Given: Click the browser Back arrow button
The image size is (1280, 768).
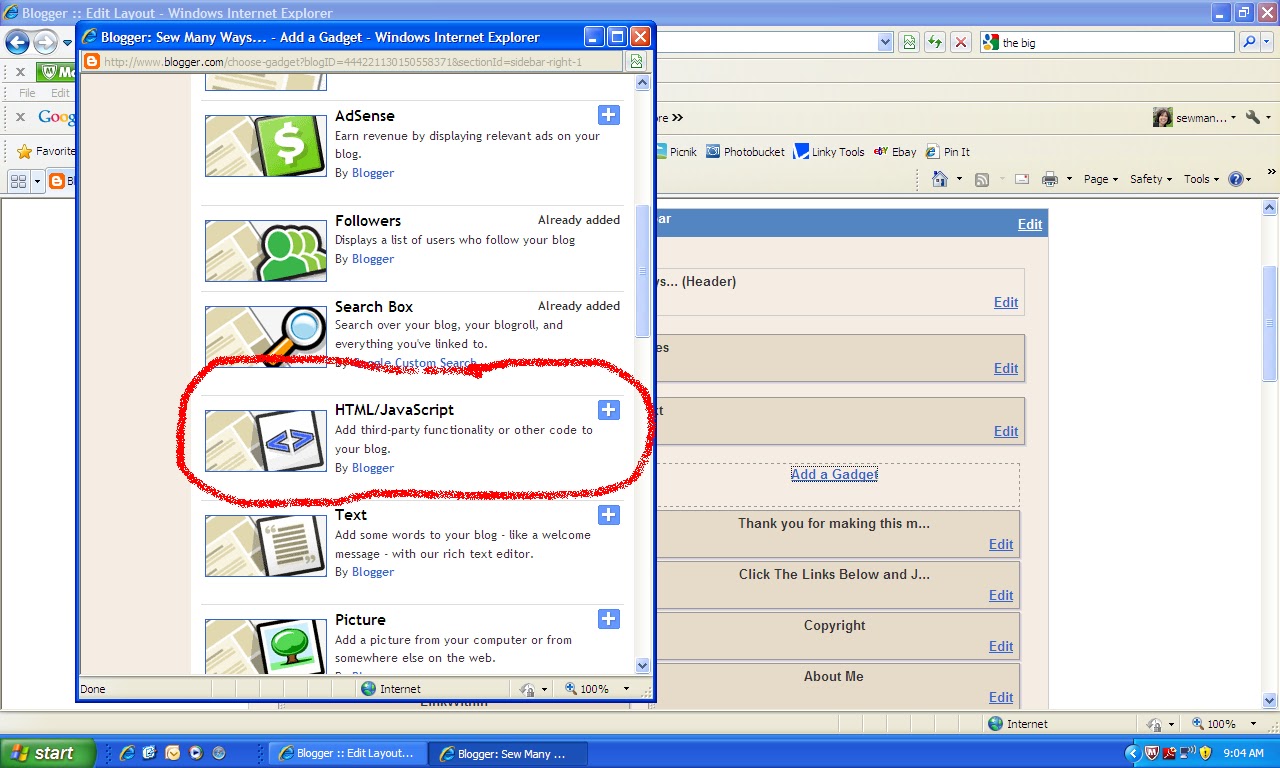Looking at the screenshot, I should coord(17,42).
